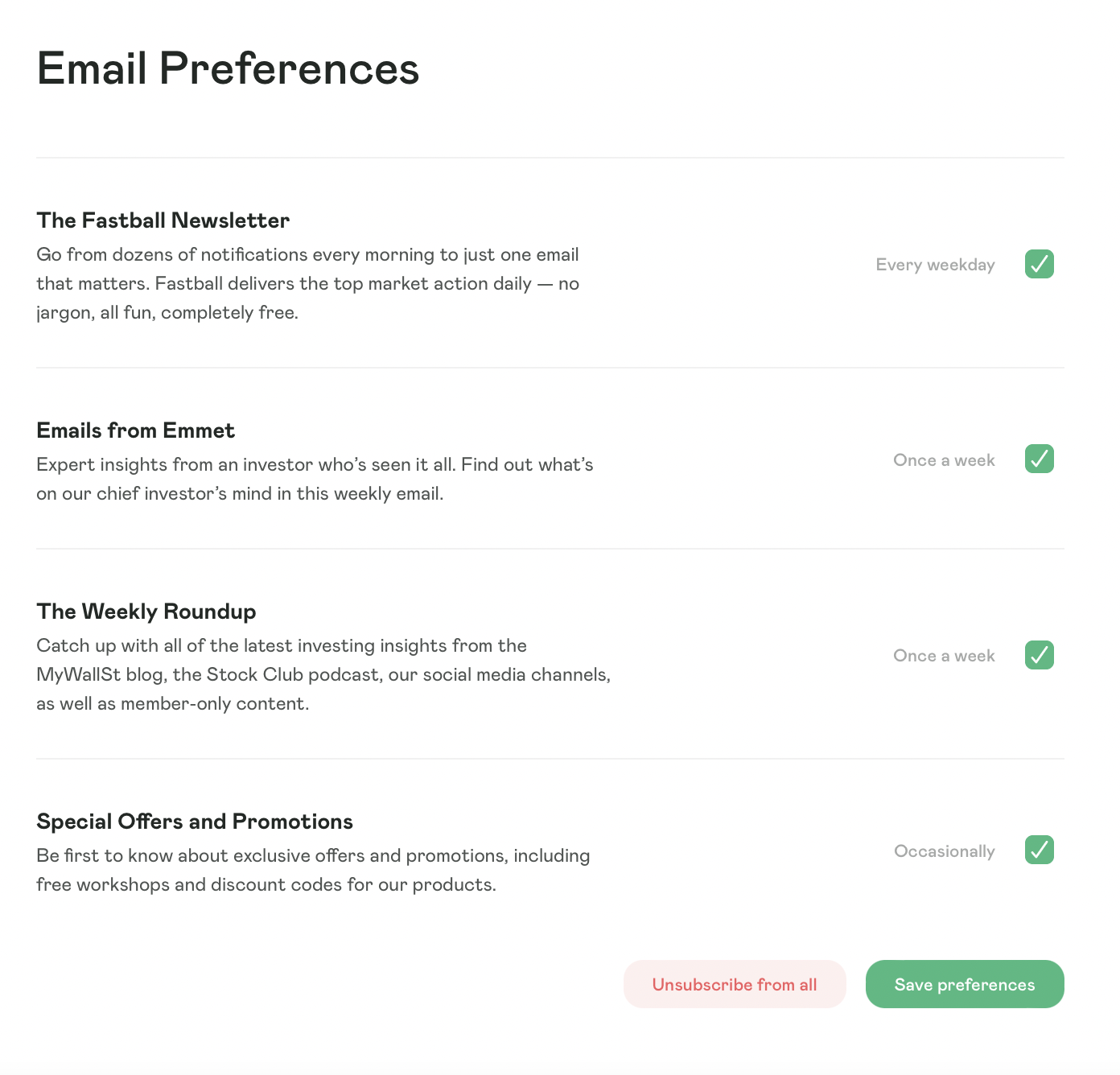Click the Occasionally frequency label

click(x=944, y=851)
